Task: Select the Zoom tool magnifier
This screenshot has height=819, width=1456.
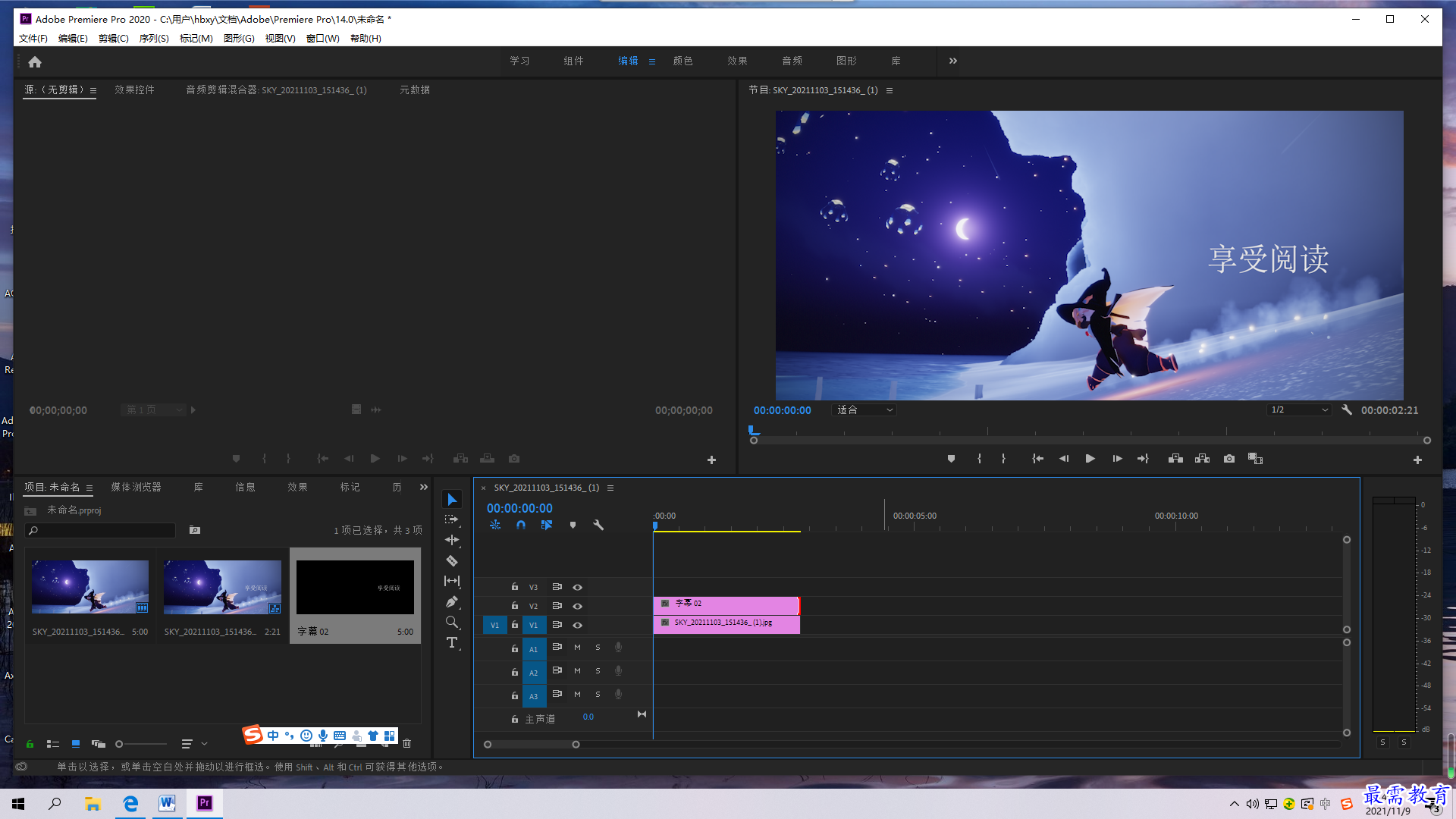Action: tap(452, 623)
